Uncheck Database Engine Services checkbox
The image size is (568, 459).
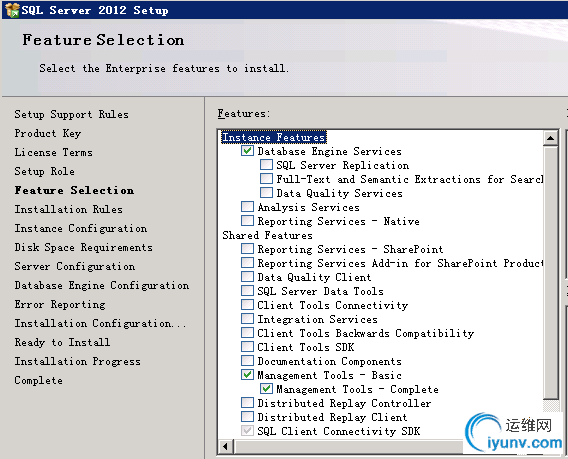[x=247, y=150]
